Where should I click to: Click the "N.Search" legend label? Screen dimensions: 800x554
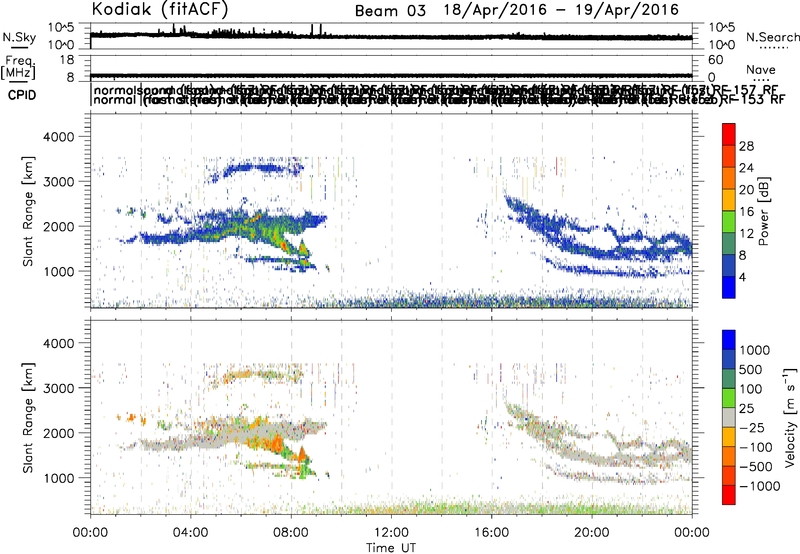pos(773,37)
